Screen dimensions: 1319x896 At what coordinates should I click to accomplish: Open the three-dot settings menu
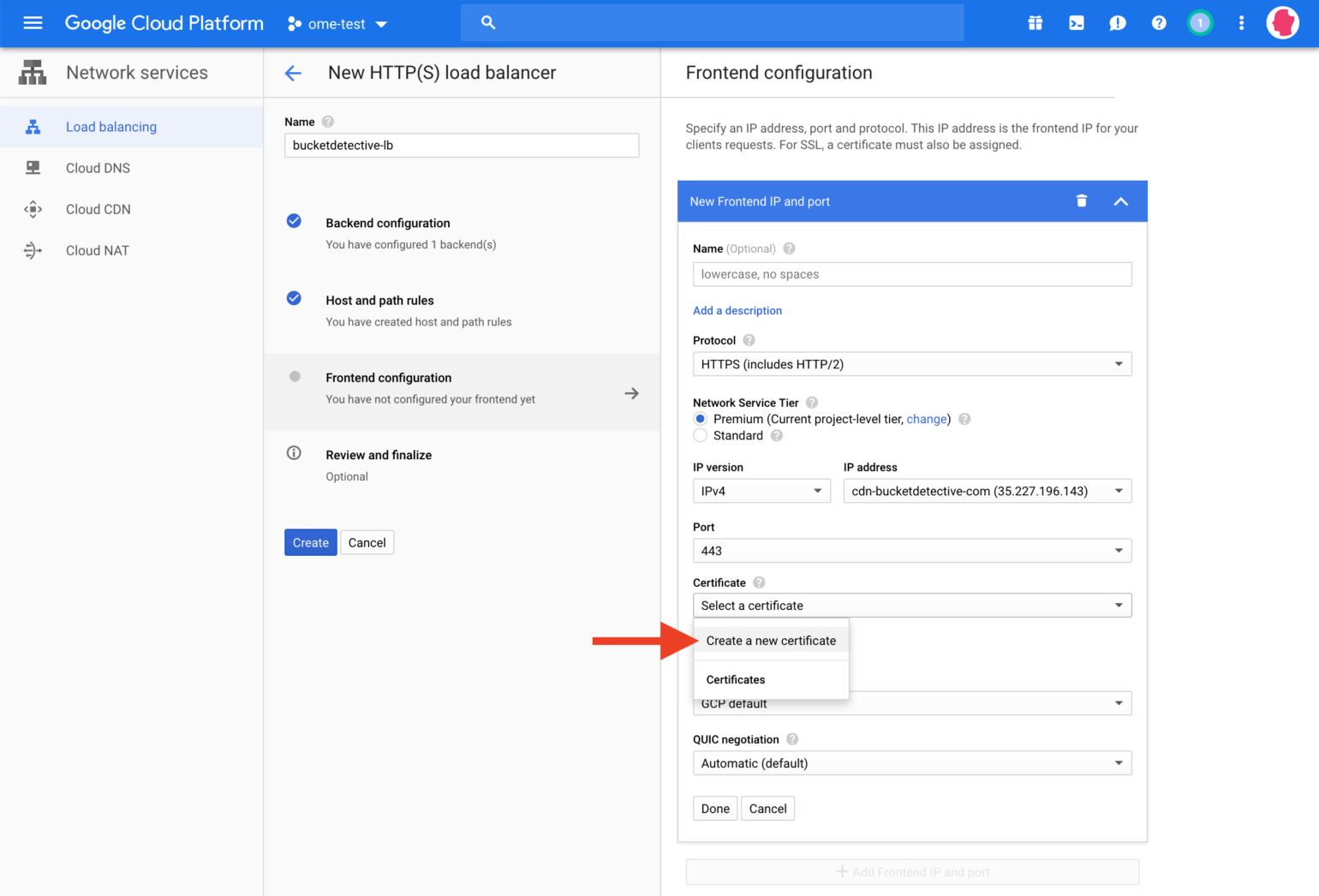[x=1241, y=23]
